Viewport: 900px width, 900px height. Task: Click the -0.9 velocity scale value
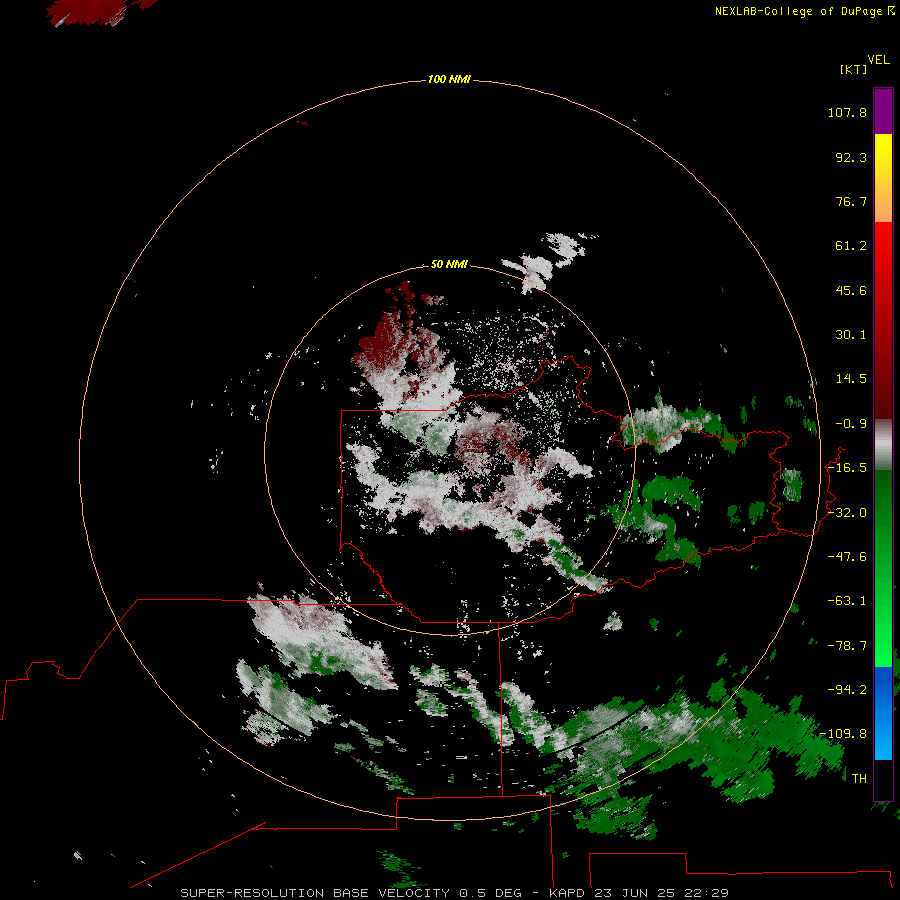click(851, 424)
